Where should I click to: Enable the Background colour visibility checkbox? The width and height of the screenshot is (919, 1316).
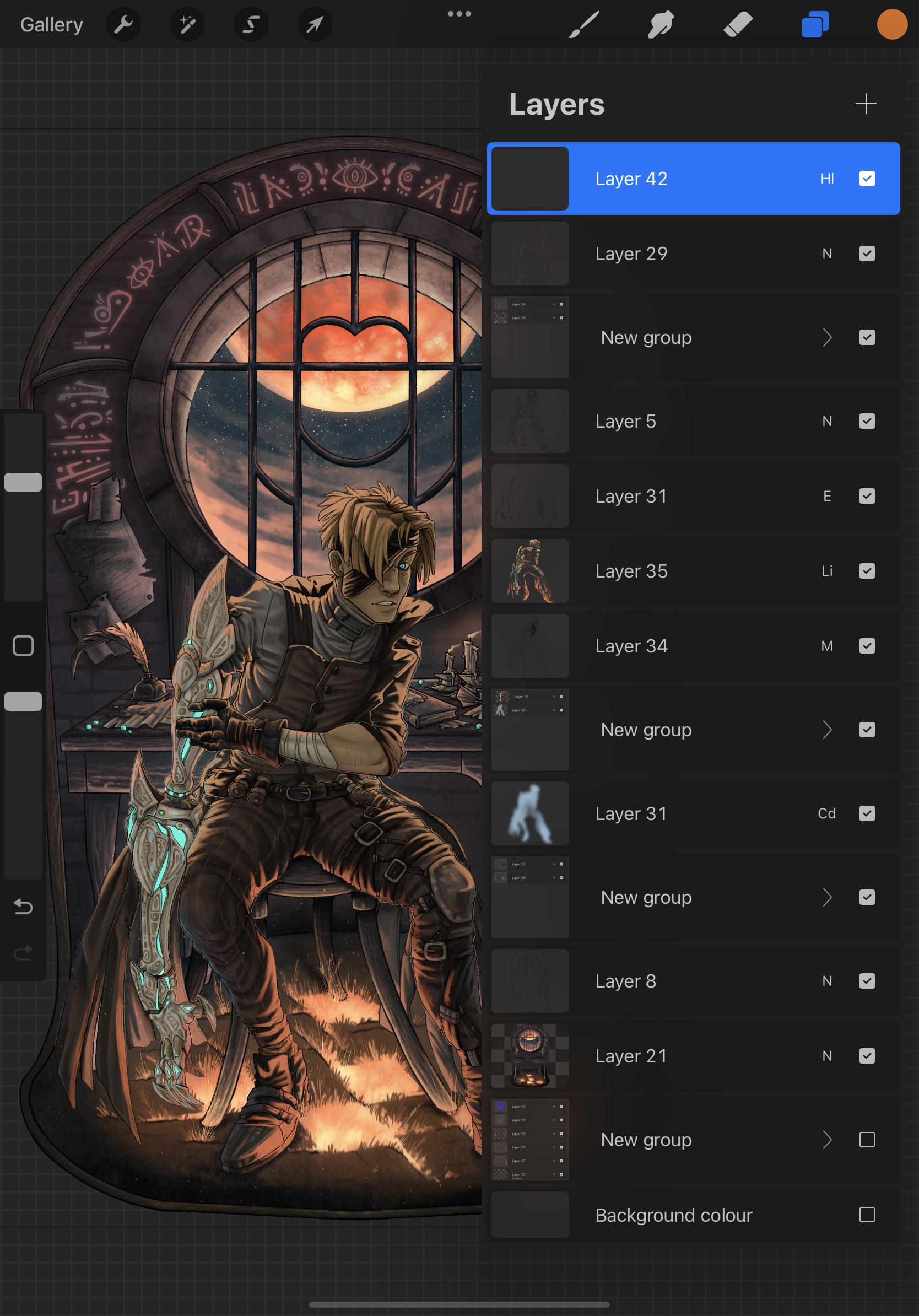(866, 1215)
